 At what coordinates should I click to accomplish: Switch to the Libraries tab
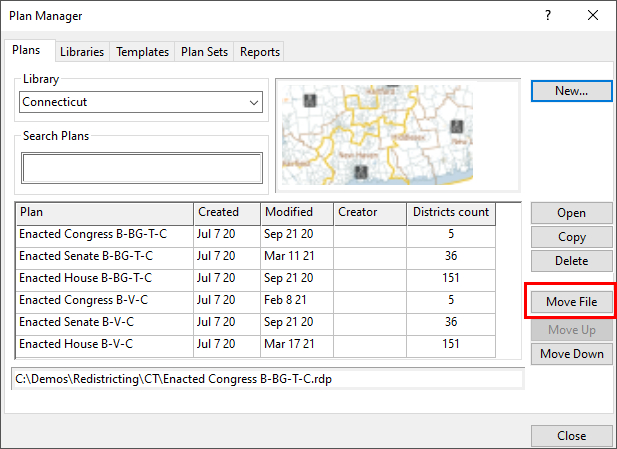pos(81,52)
